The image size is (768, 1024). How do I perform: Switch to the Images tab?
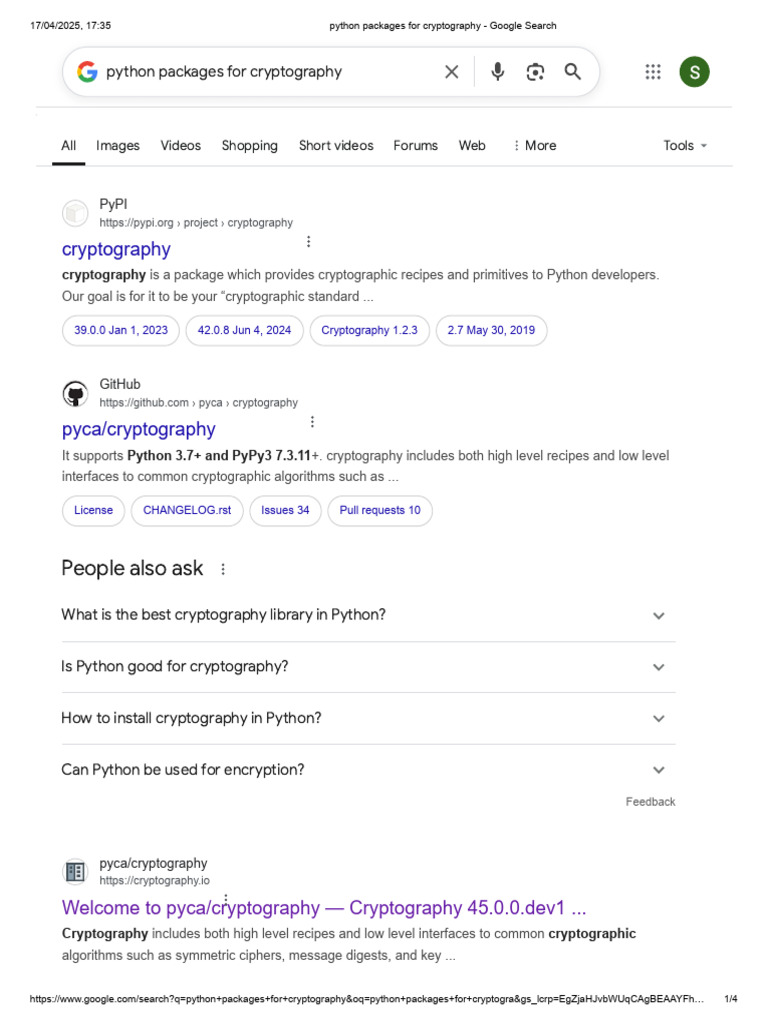tap(118, 146)
